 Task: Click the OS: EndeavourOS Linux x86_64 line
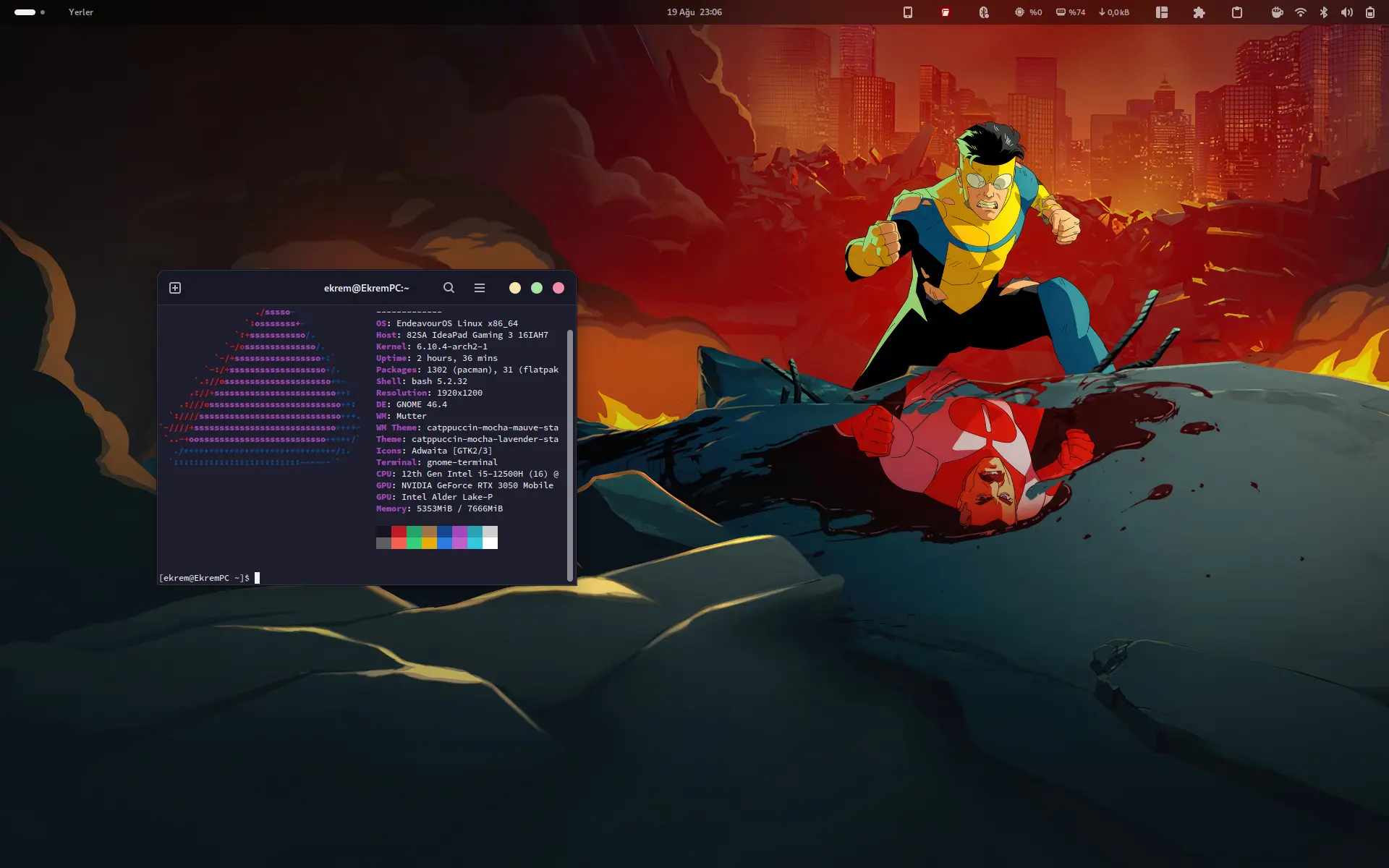(x=447, y=323)
